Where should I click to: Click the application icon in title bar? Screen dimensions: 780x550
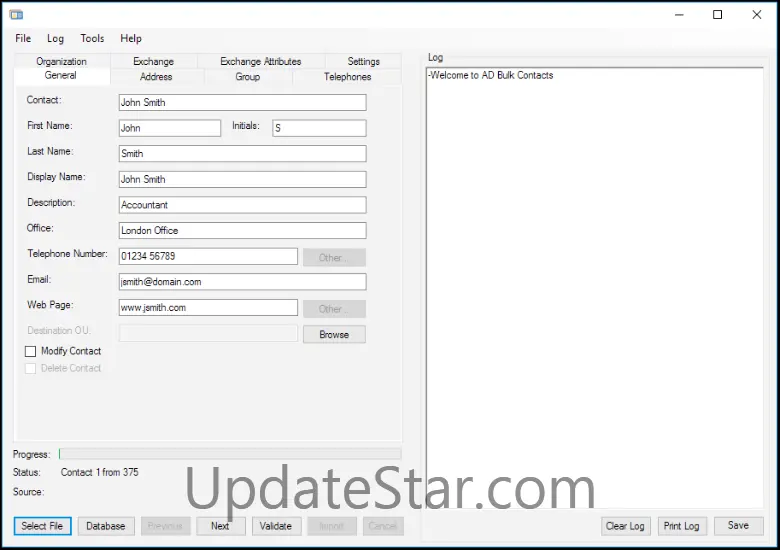click(16, 15)
